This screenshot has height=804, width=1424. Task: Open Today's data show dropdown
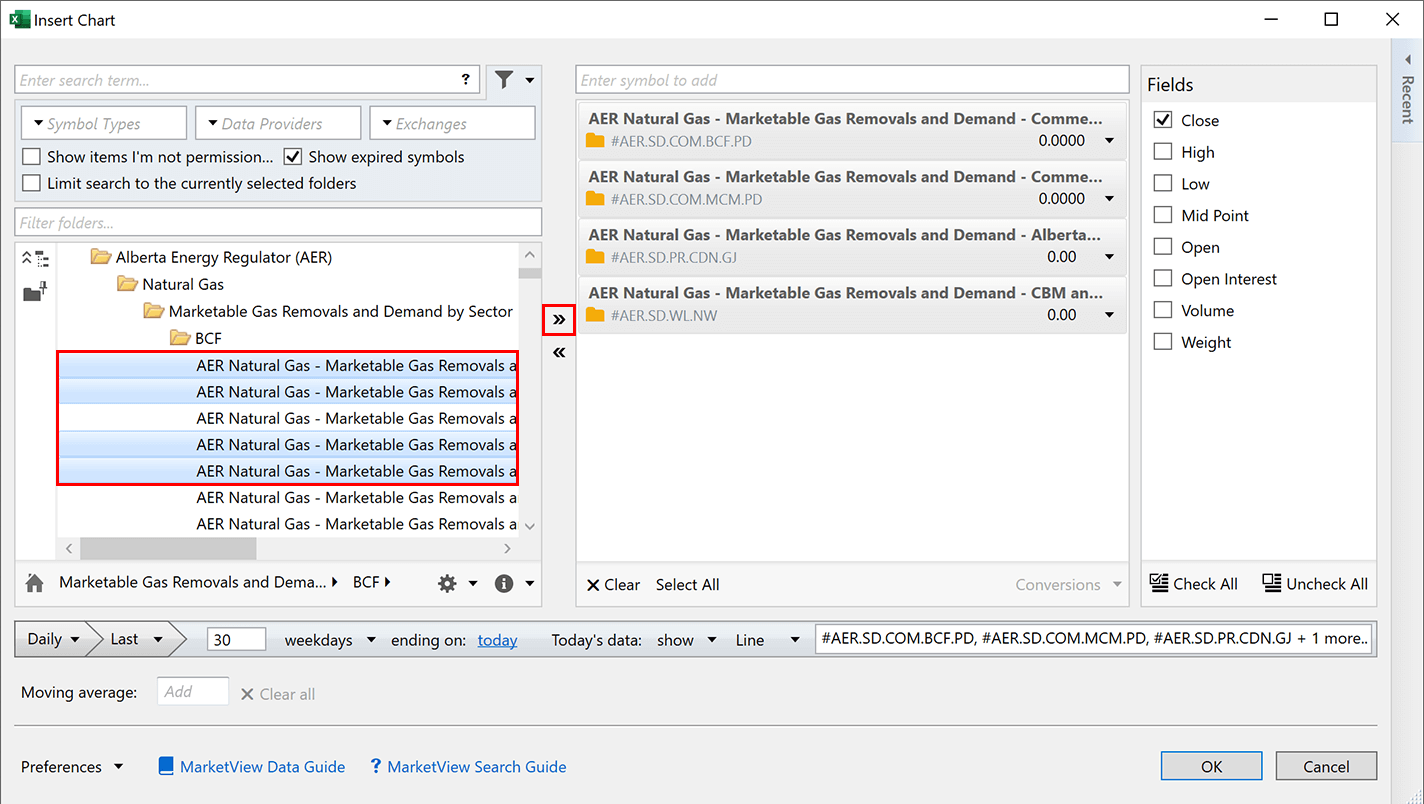tap(687, 640)
